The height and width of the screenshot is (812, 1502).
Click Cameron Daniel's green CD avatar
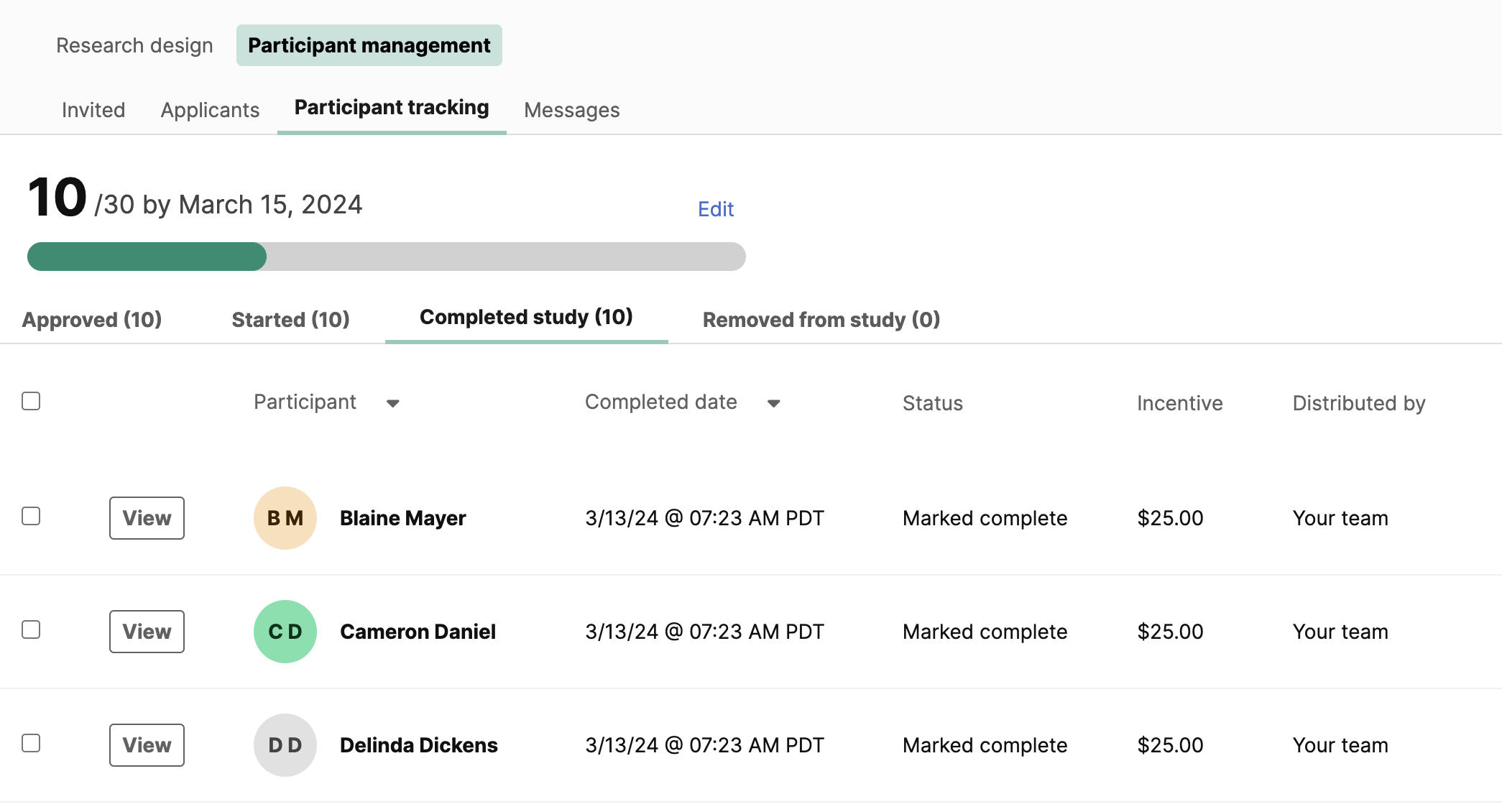pyautogui.click(x=285, y=632)
